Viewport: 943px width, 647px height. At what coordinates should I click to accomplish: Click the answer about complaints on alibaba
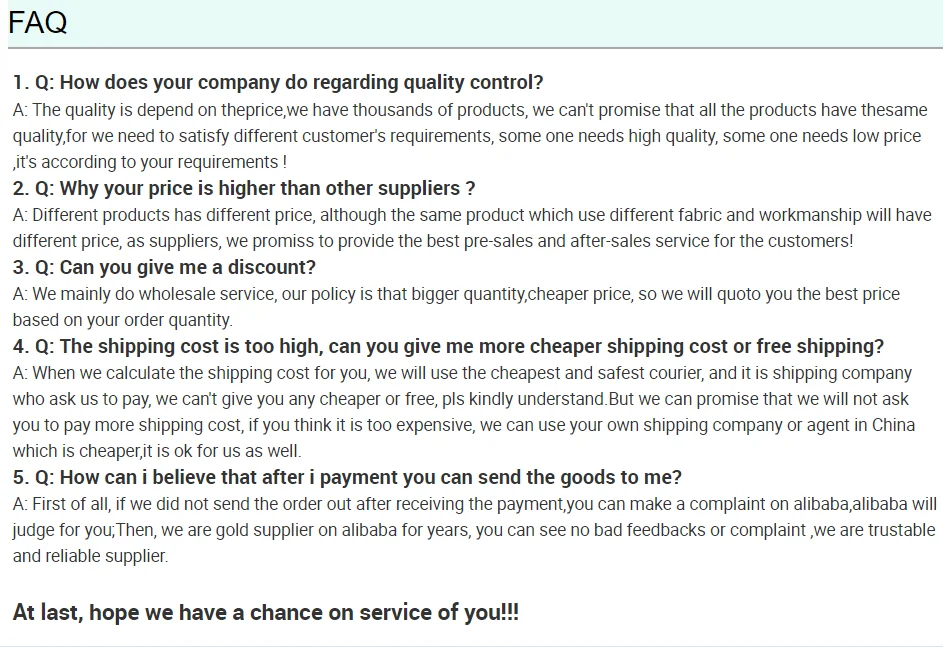point(474,530)
